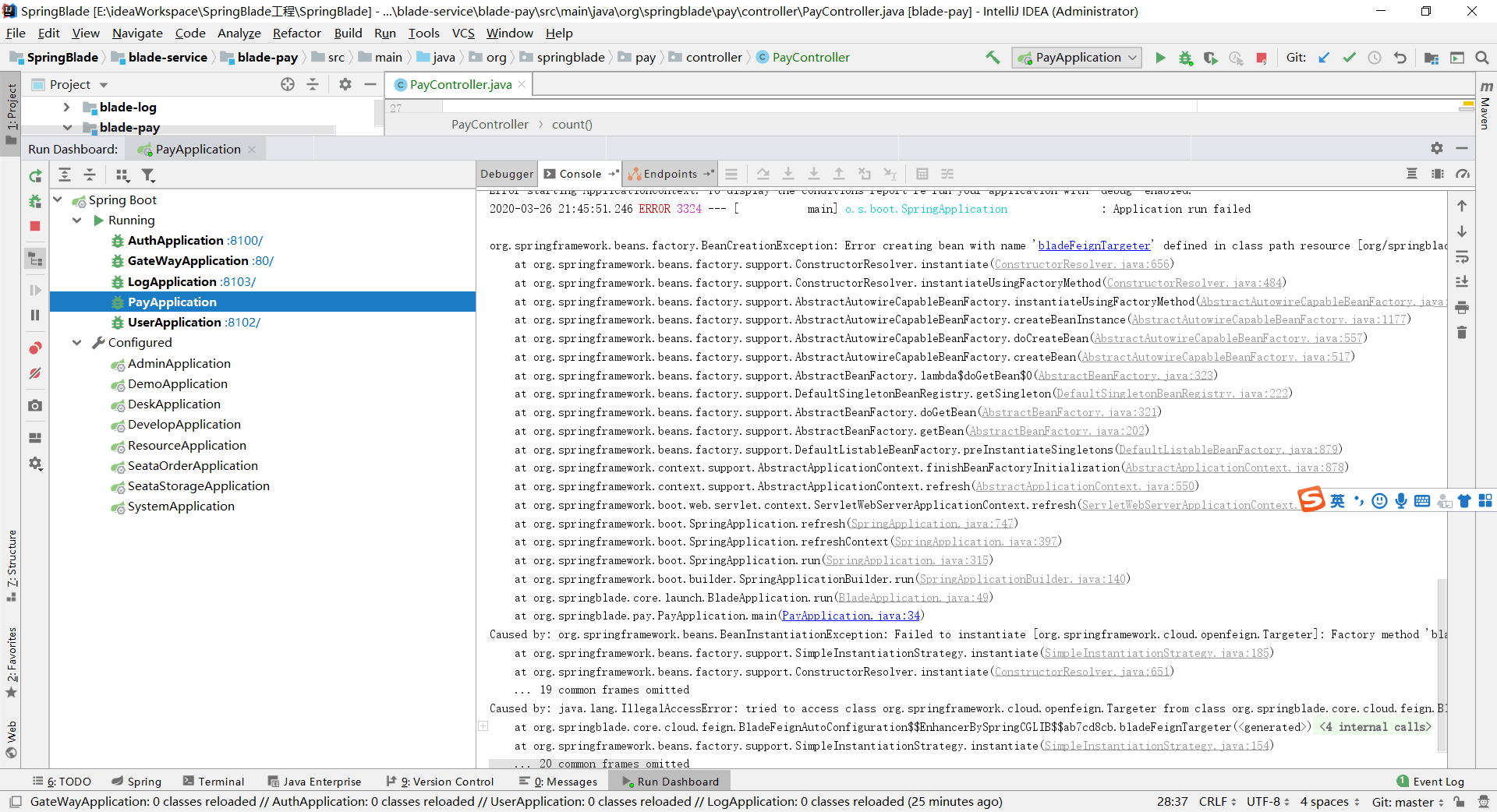Viewport: 1497px width, 812px height.
Task: Open the VCS menu
Action: (x=463, y=33)
